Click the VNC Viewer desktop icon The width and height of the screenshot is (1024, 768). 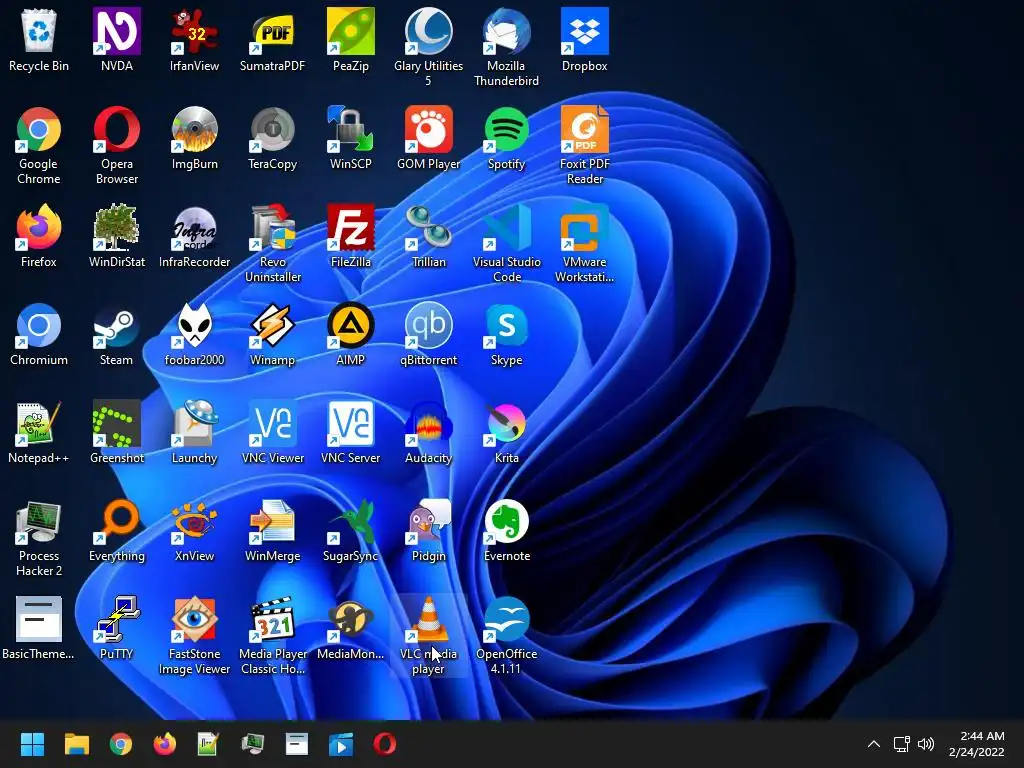pyautogui.click(x=272, y=423)
